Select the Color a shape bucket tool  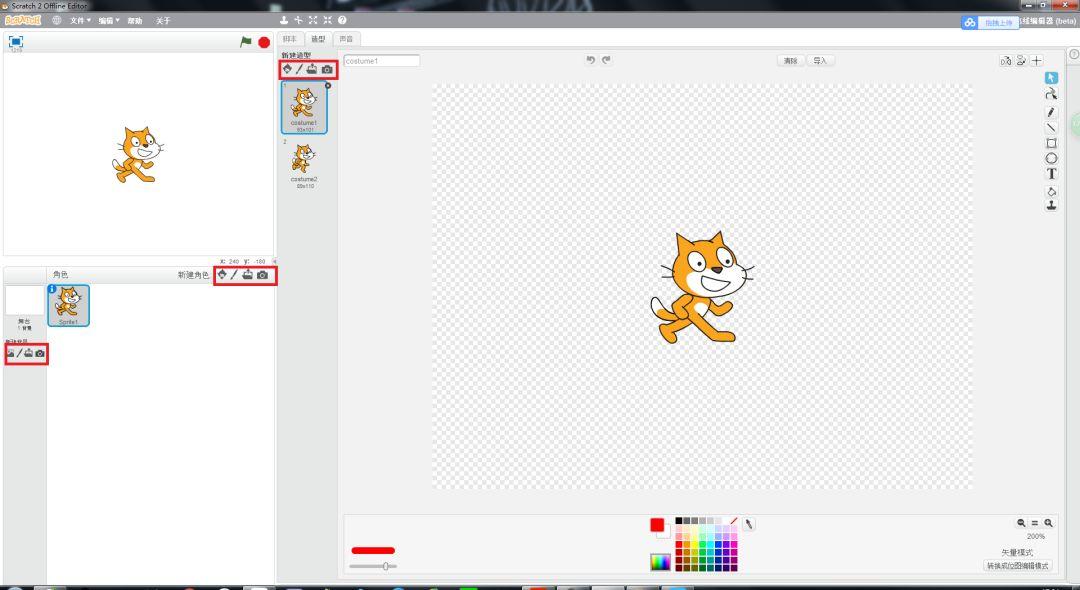1051,191
